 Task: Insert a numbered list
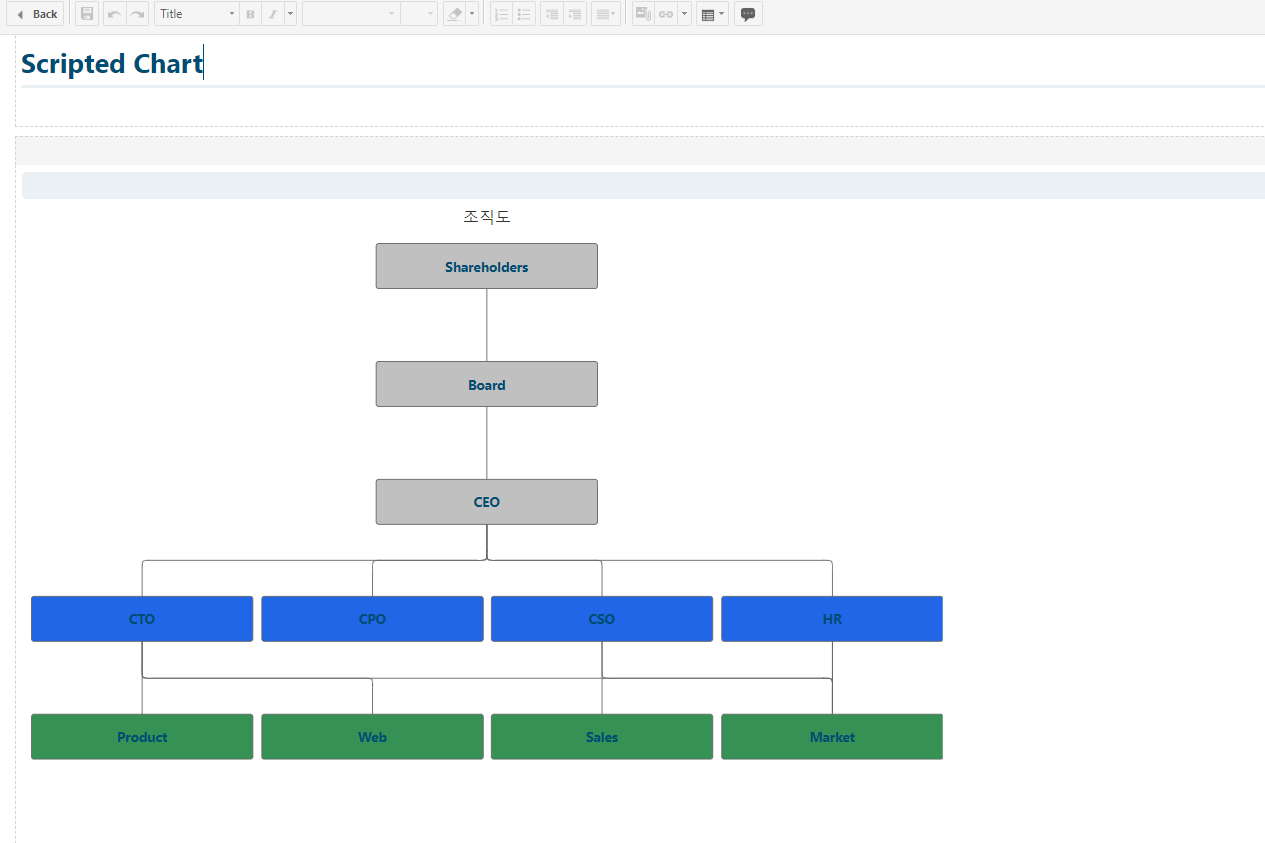(x=502, y=14)
